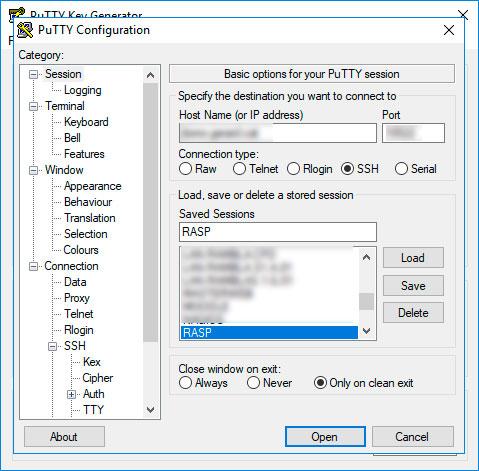This screenshot has height=471, width=479.
Task: Load the selected saved session
Action: tap(413, 258)
